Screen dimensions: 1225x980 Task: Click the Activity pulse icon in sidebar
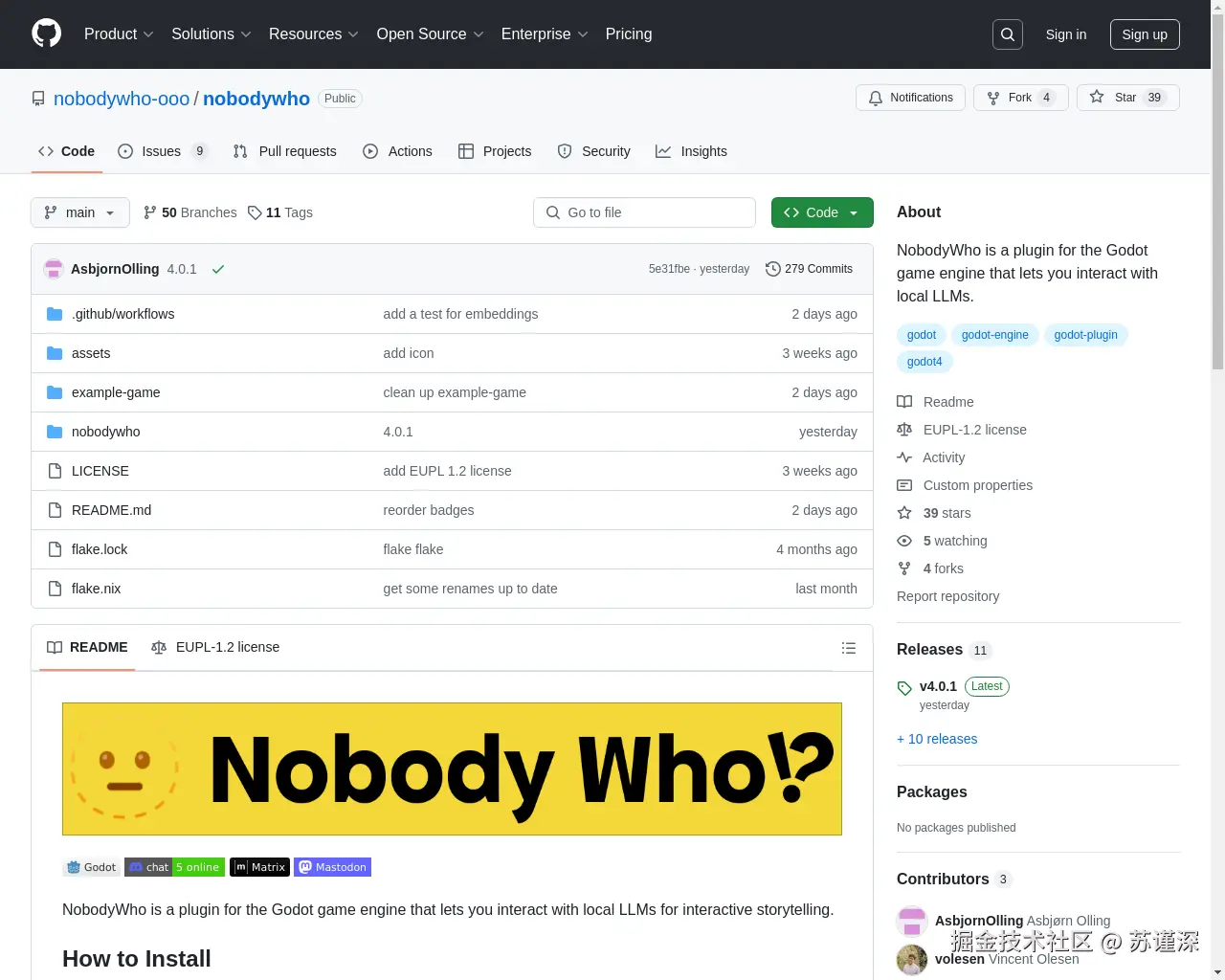[x=904, y=457]
